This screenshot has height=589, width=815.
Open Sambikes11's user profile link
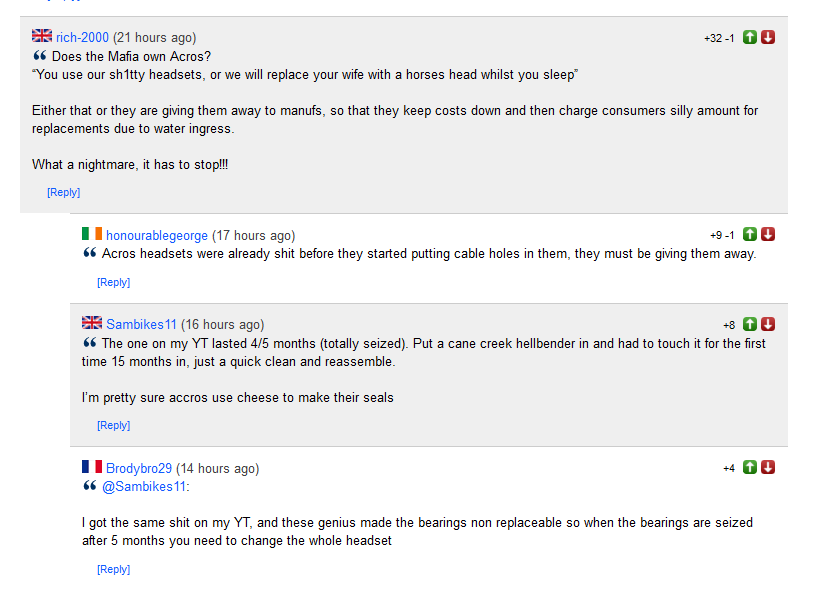click(x=141, y=324)
